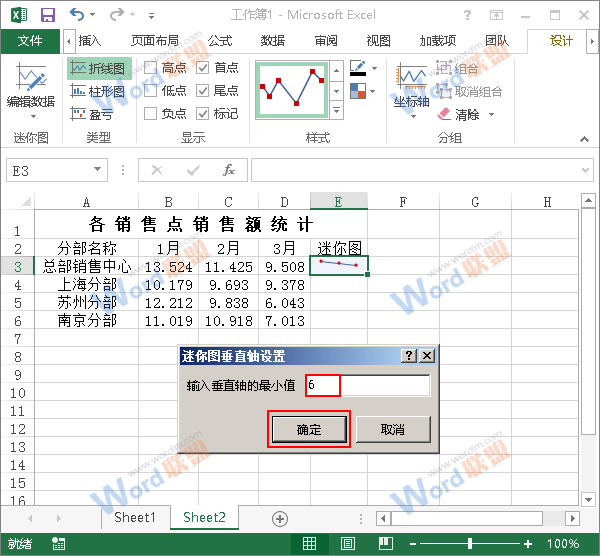Select 折线图 sparkline type

[99, 68]
